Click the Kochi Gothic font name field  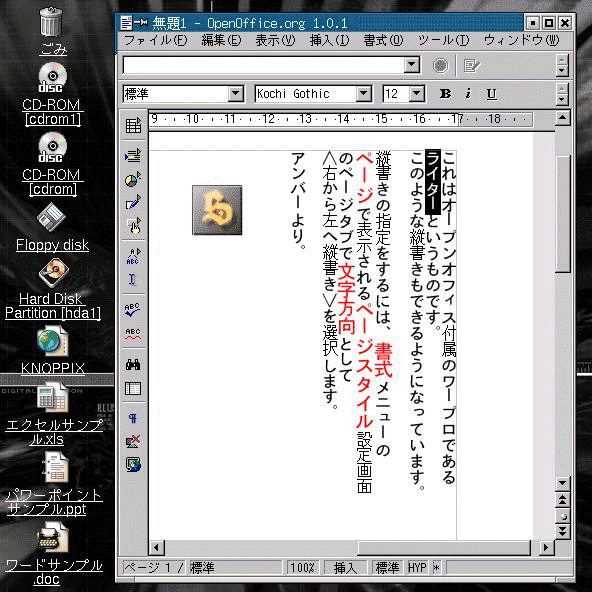click(x=306, y=93)
